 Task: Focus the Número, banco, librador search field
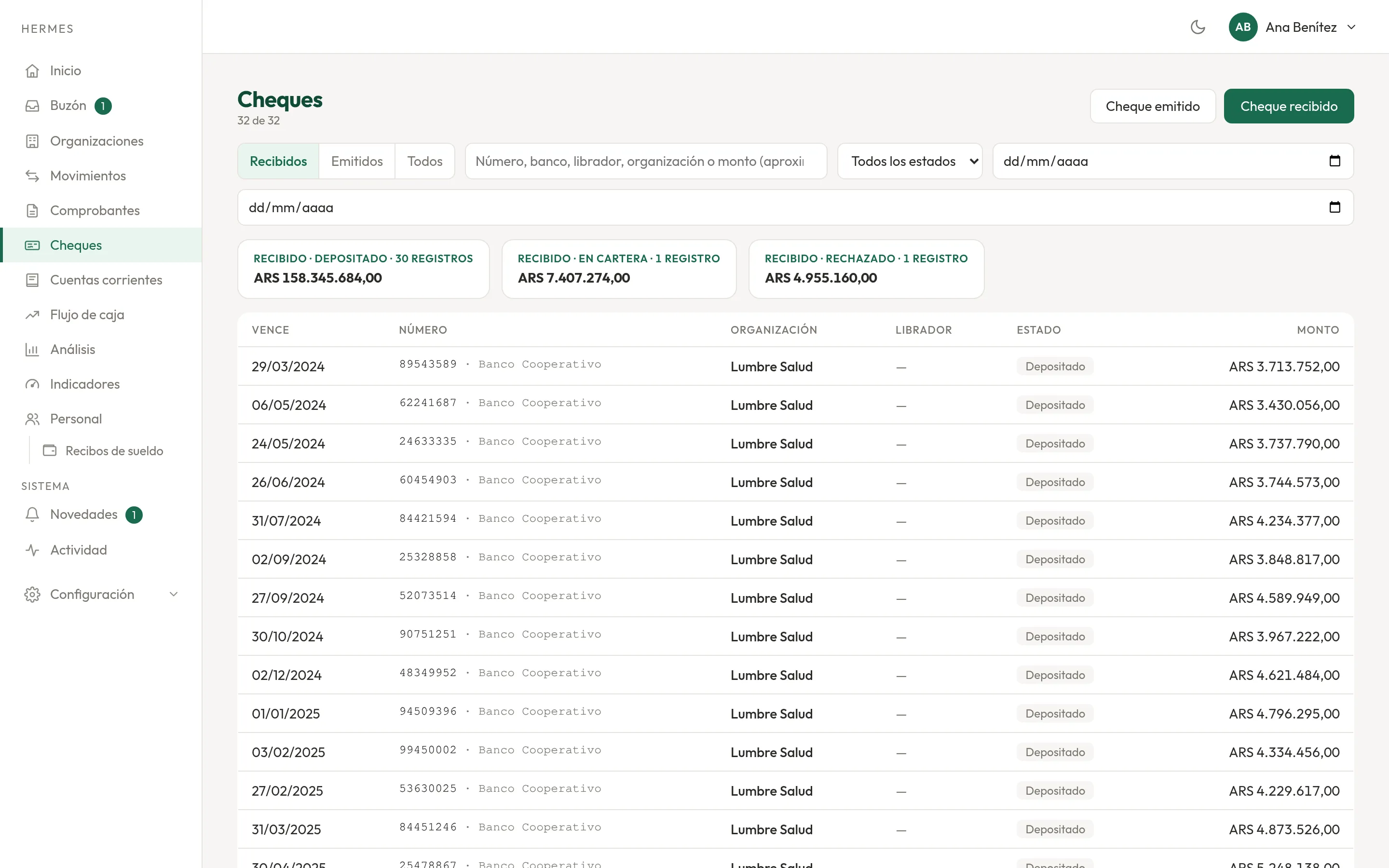coord(646,162)
